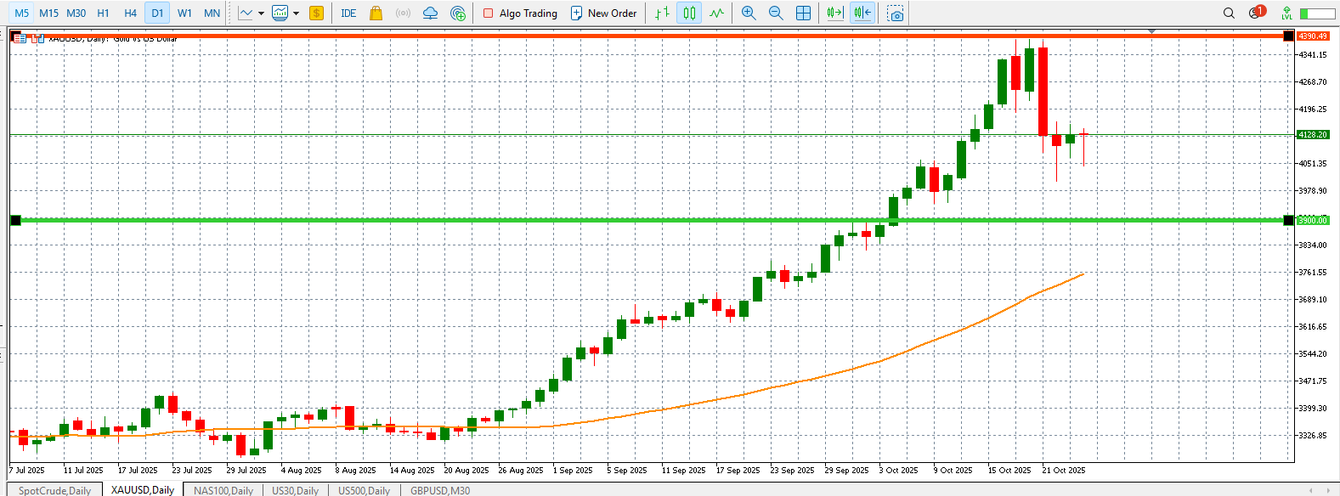Zoom out on the chart
1340x496 pixels.
[775, 13]
